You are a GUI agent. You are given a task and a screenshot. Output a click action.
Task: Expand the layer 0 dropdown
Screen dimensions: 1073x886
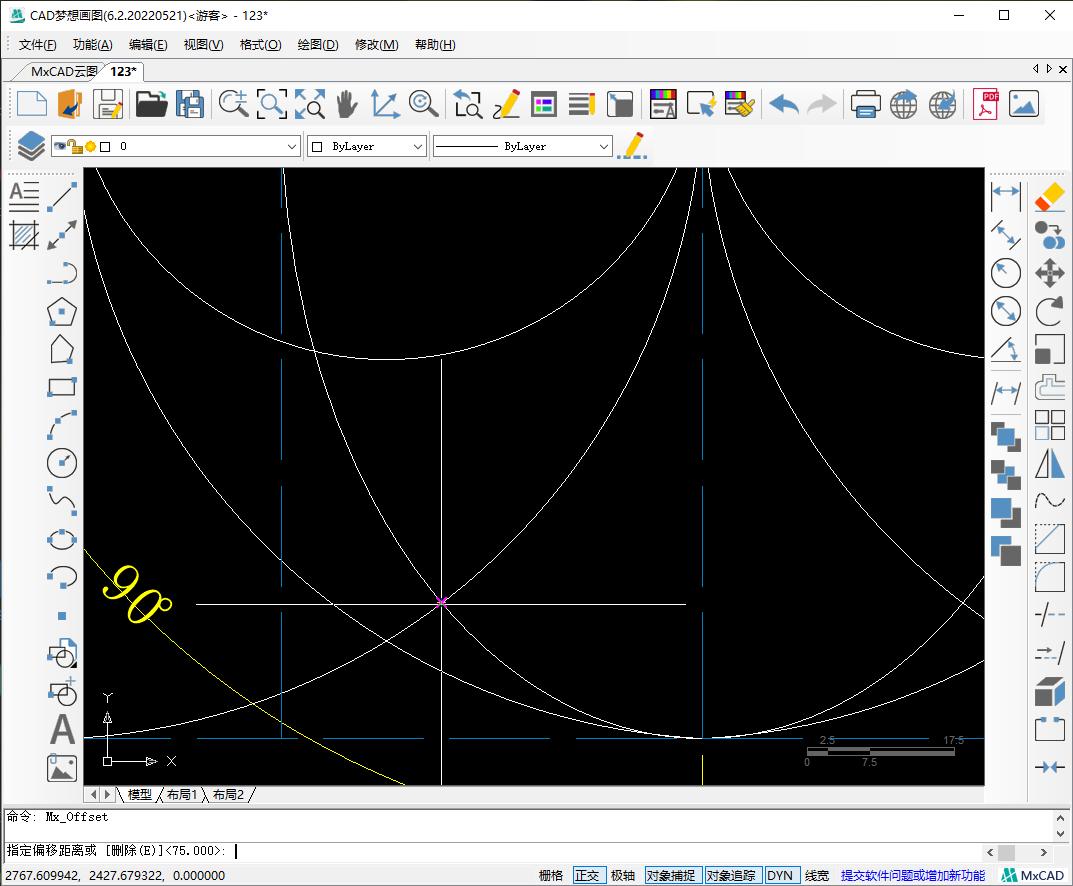[x=292, y=146]
